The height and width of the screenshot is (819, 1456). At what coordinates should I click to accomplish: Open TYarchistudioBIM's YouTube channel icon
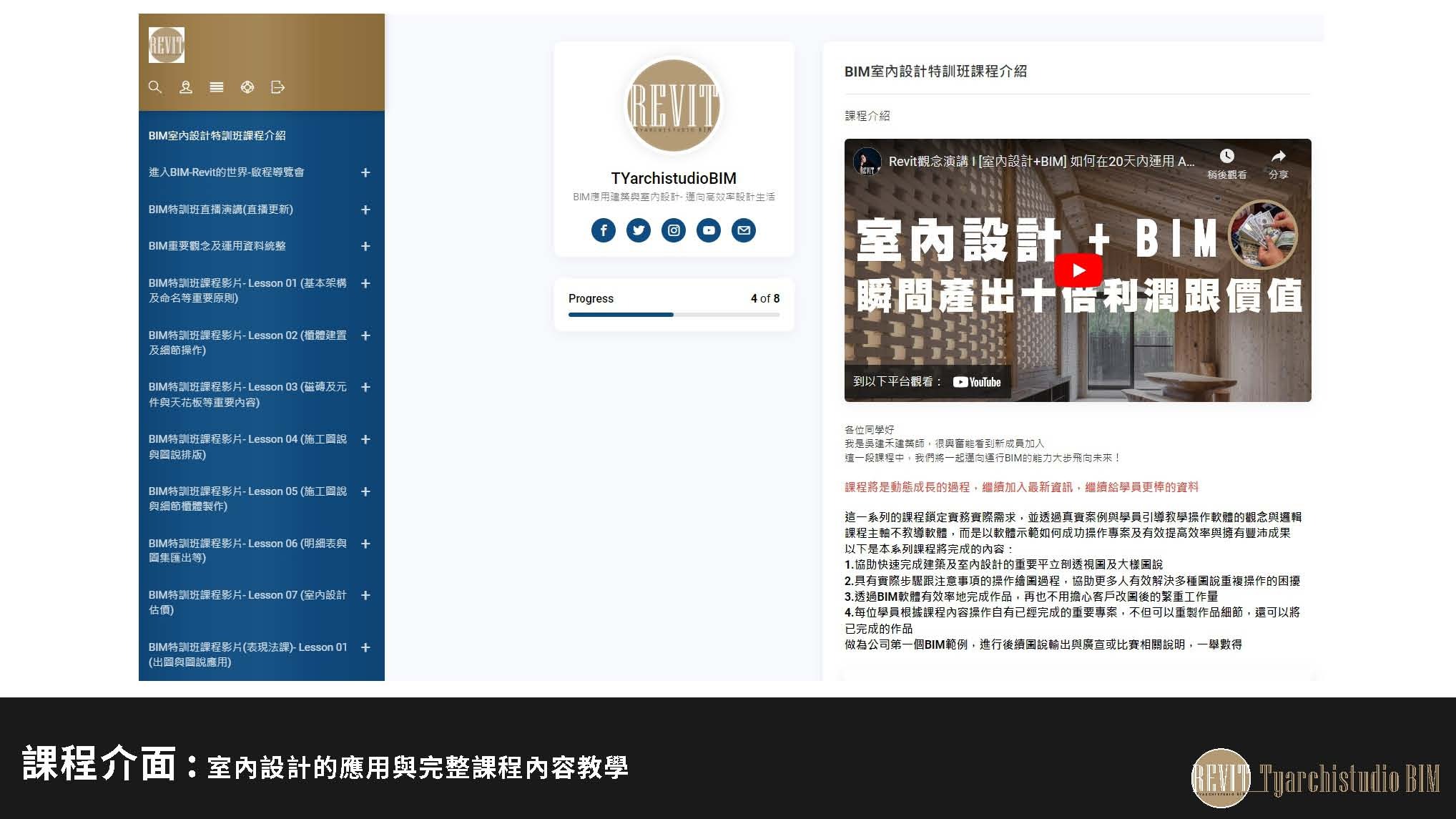pos(709,230)
